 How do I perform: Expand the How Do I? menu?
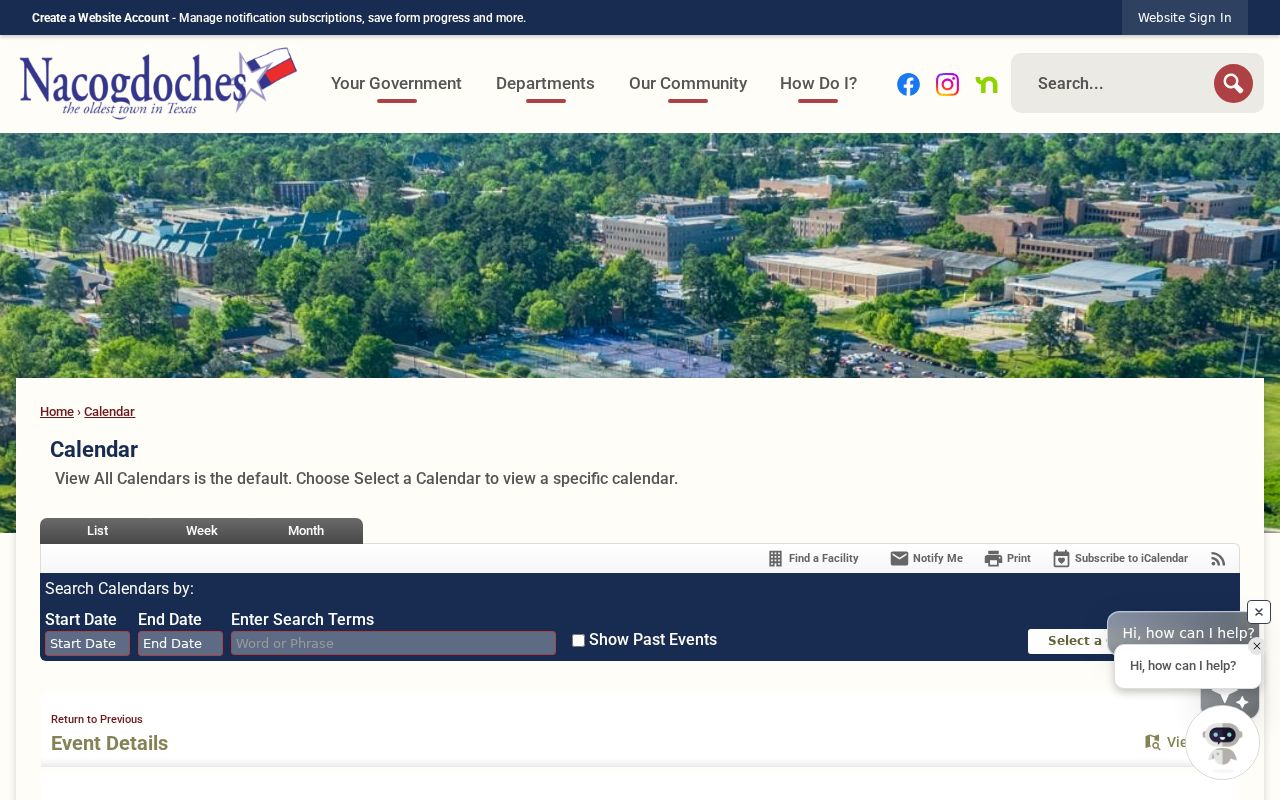(x=818, y=84)
